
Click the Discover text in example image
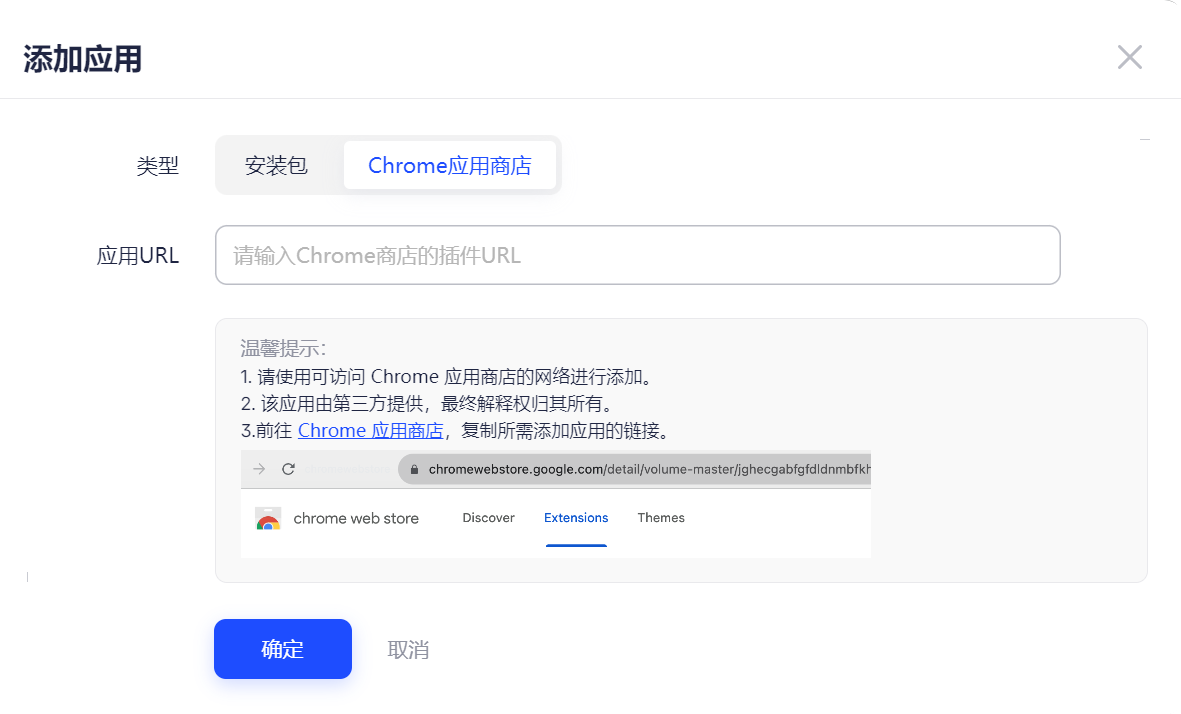click(489, 518)
